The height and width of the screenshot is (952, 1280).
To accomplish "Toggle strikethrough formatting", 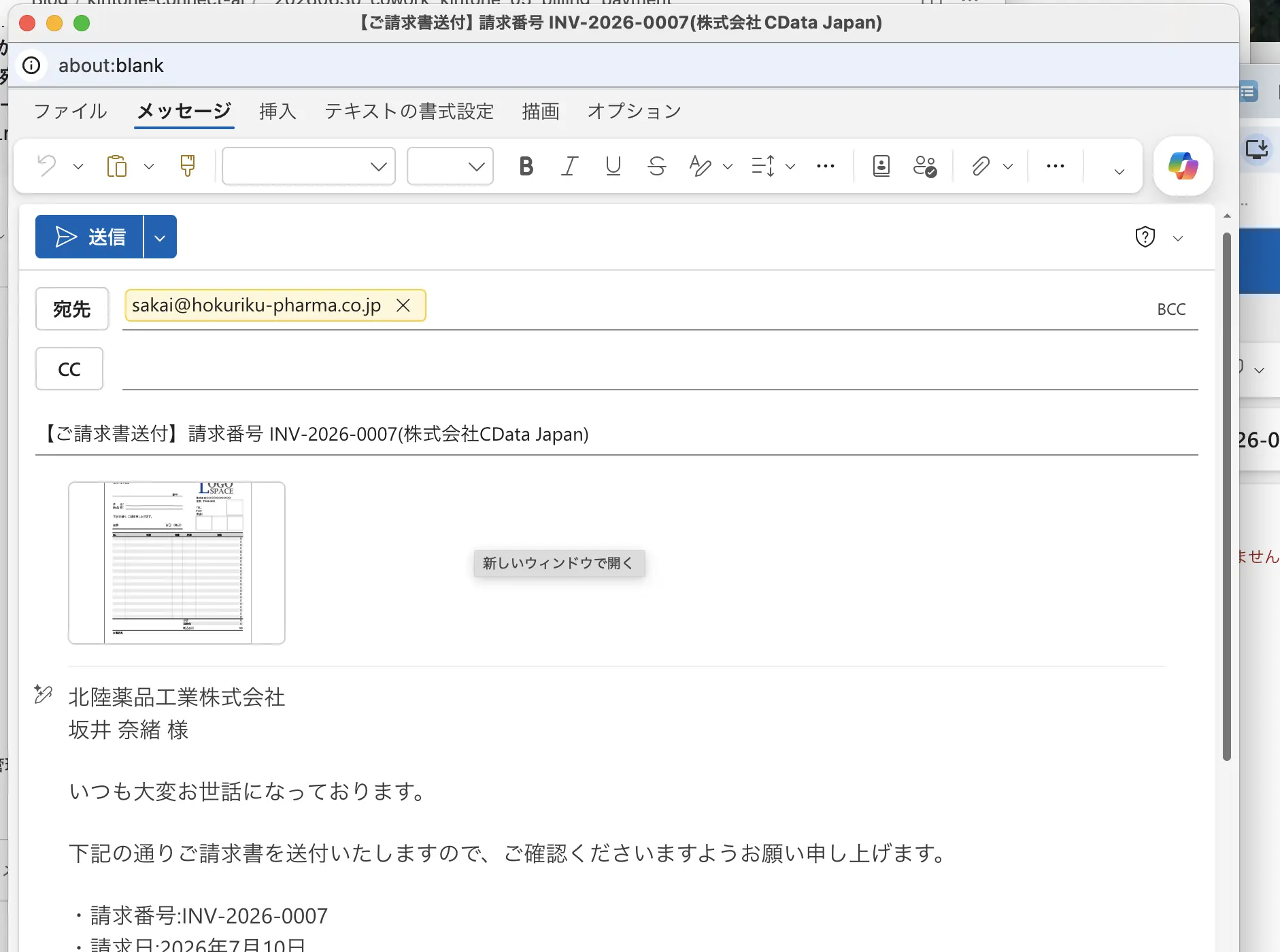I will [656, 166].
